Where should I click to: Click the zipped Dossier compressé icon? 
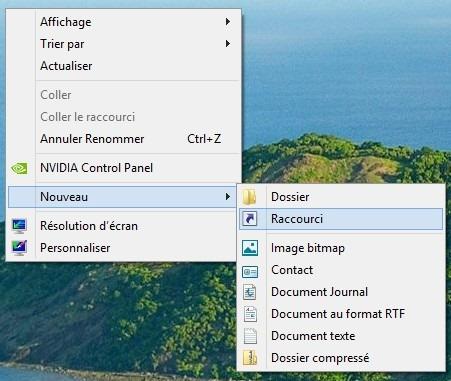click(x=250, y=358)
